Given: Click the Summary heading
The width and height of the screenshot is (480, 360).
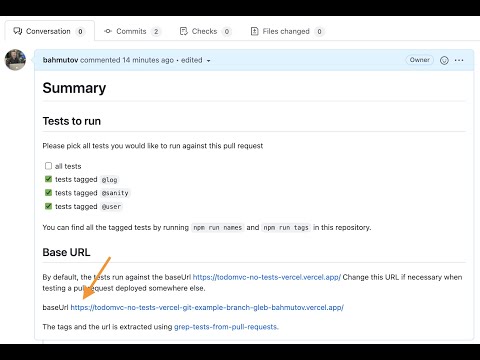Looking at the screenshot, I should [x=74, y=88].
